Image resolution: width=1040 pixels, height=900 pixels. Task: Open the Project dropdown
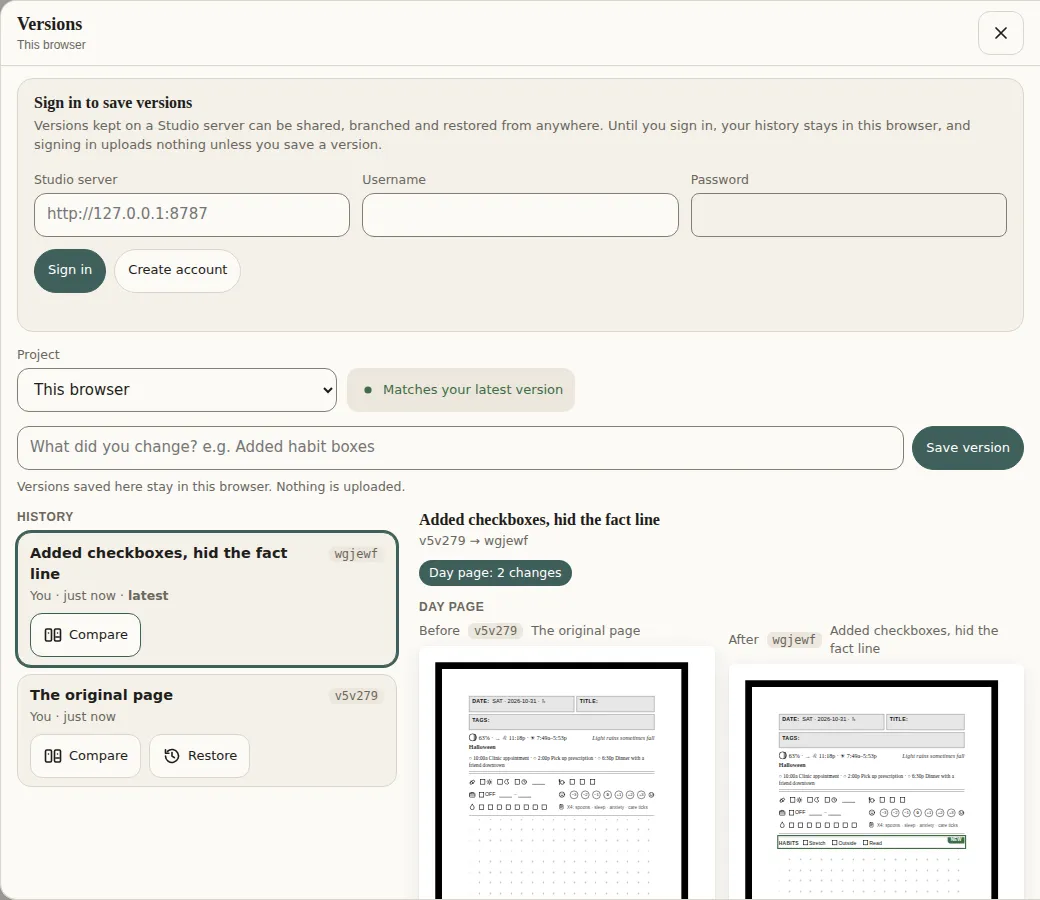177,390
